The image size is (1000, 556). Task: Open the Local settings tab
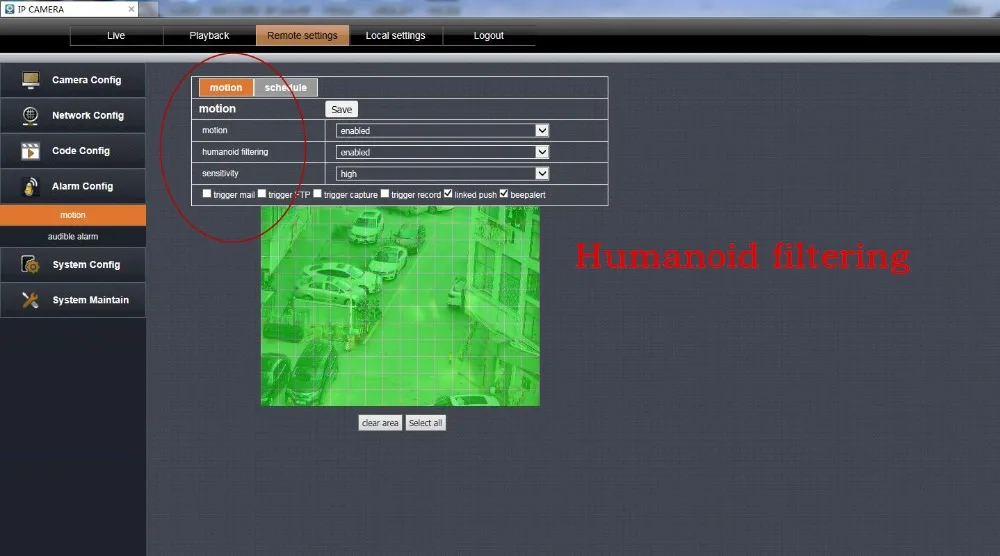[x=395, y=36]
